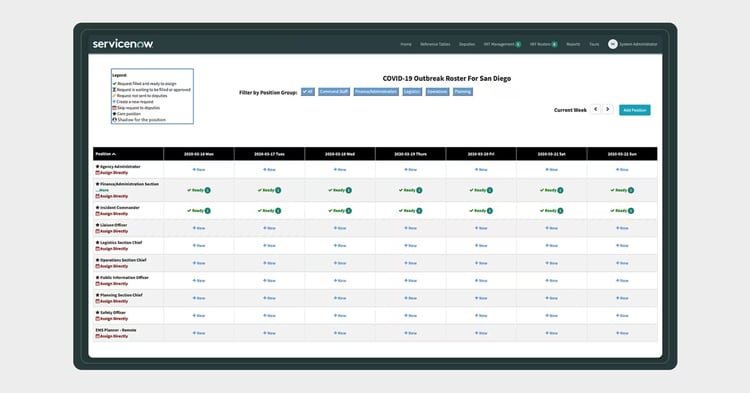750x393 pixels.
Task: Click the Add Position button
Action: point(635,110)
